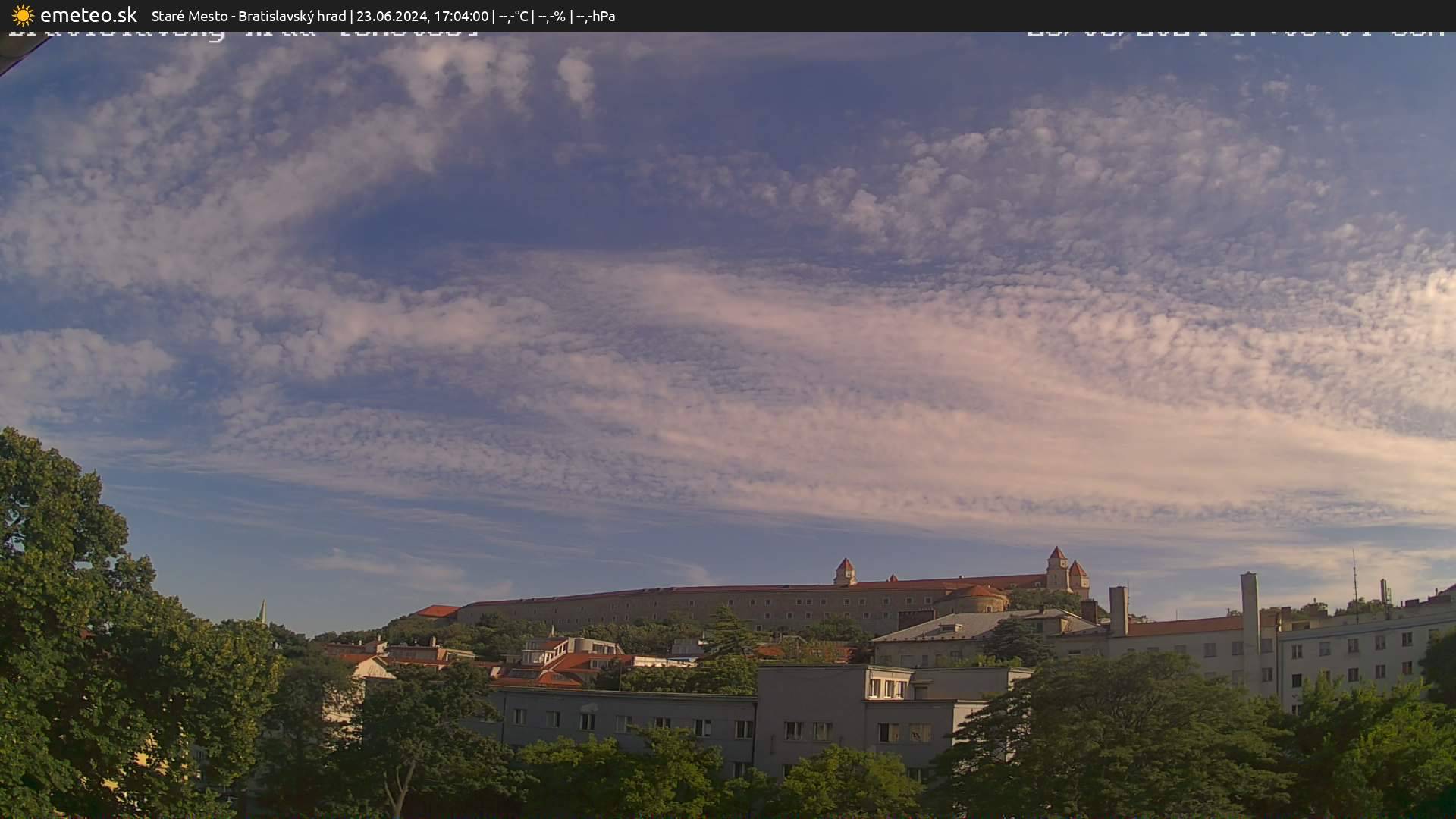Click the sun logo icon
The image size is (1456, 819).
[23, 15]
